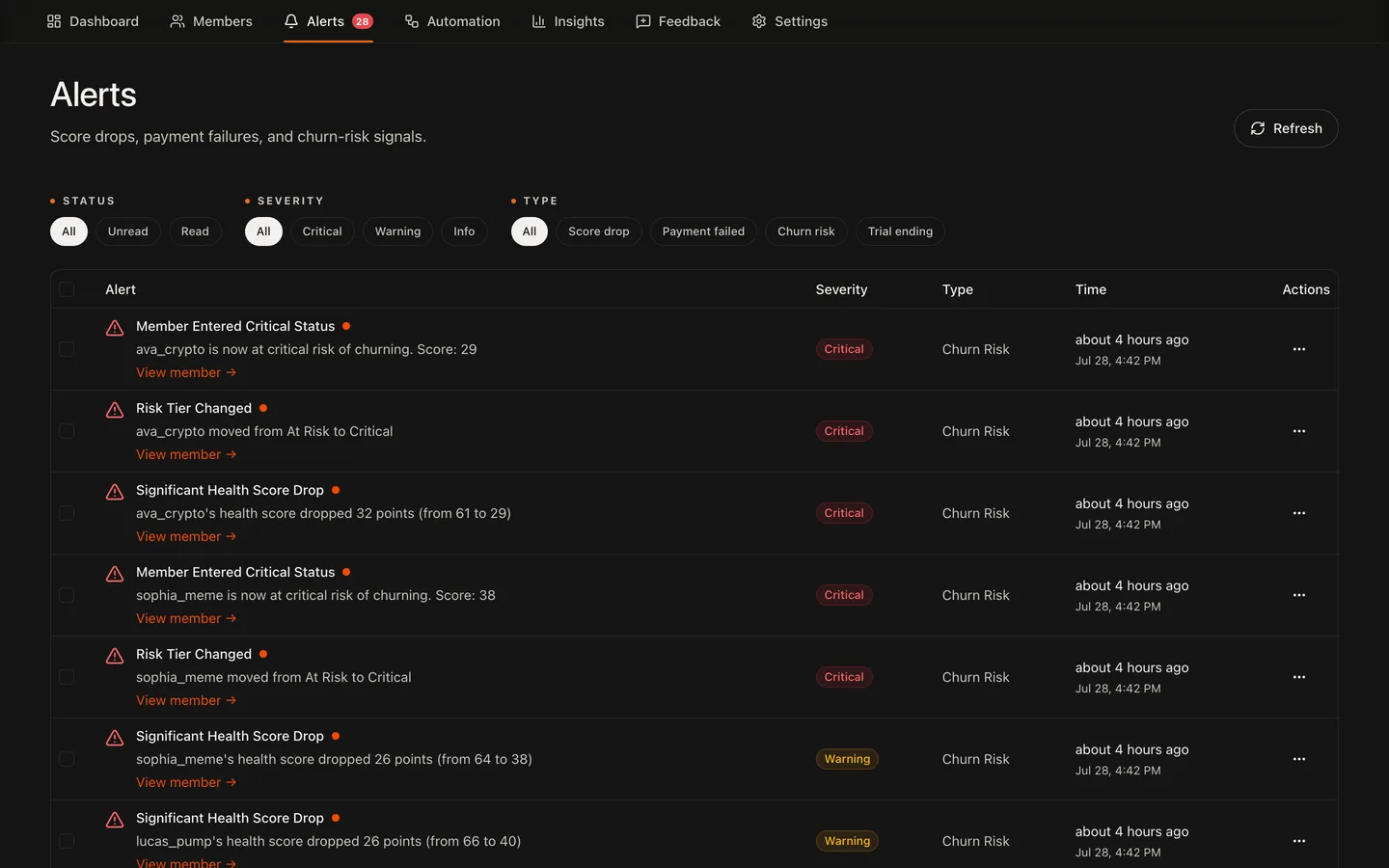Open actions menu for sophia_meme 26 points drop
The height and width of the screenshot is (868, 1389).
(1299, 759)
